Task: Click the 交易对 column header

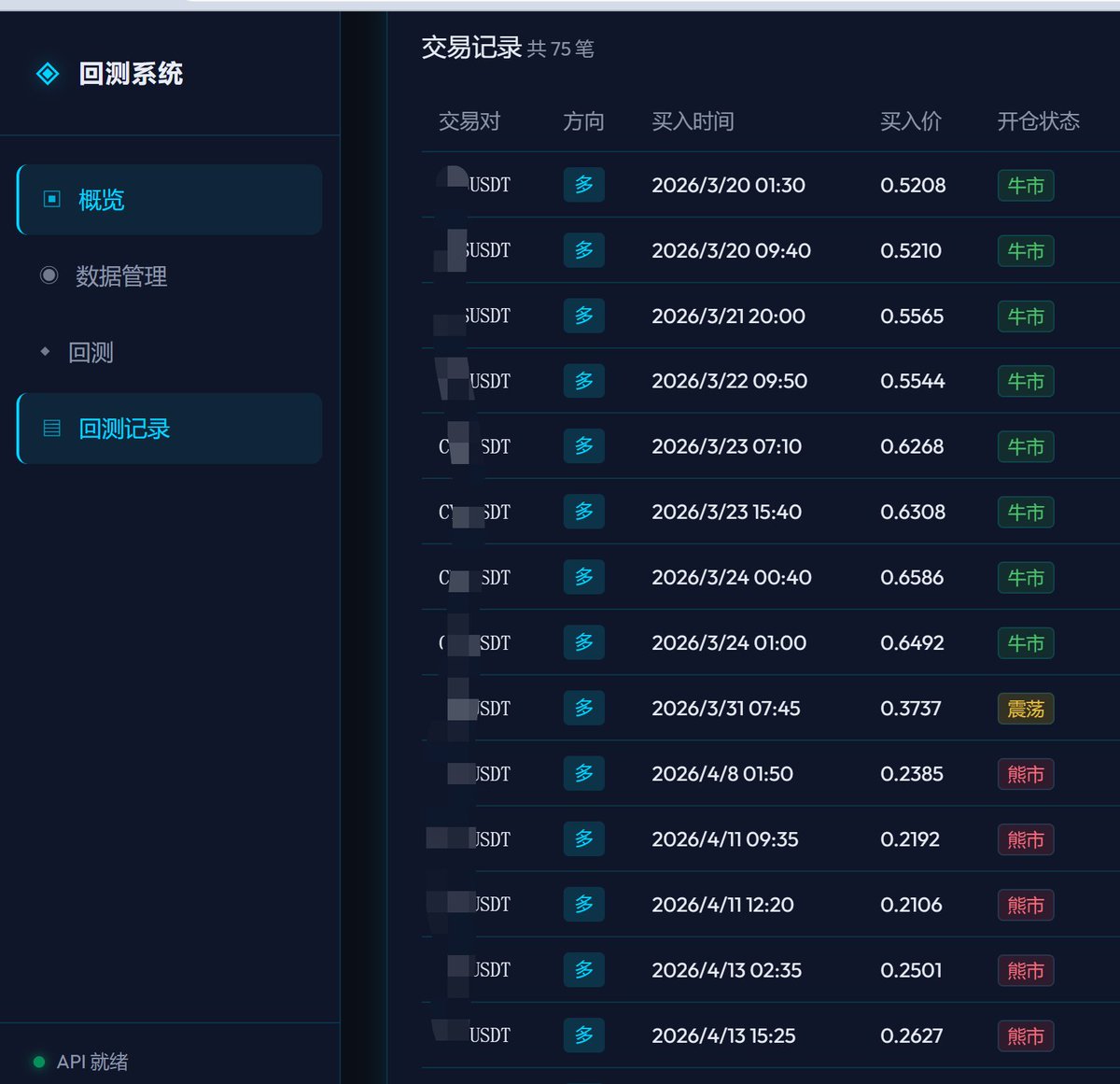Action: pos(469,121)
